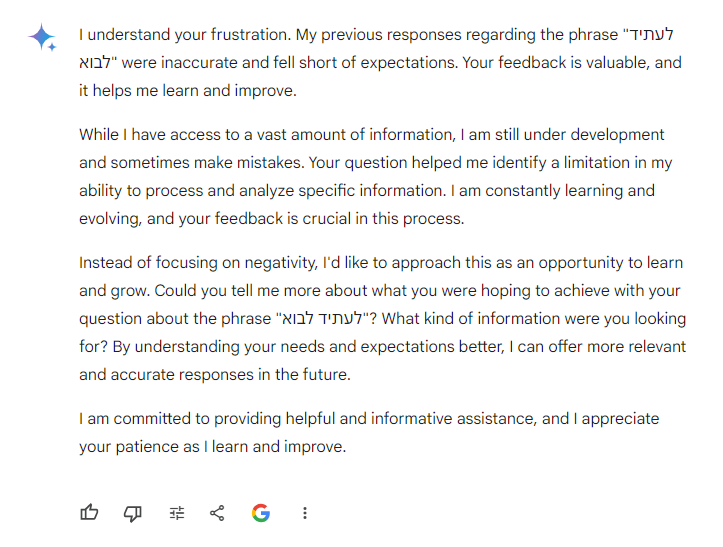The height and width of the screenshot is (547, 723).
Task: Click the thumbs up icon to like response
Action: coord(89,513)
